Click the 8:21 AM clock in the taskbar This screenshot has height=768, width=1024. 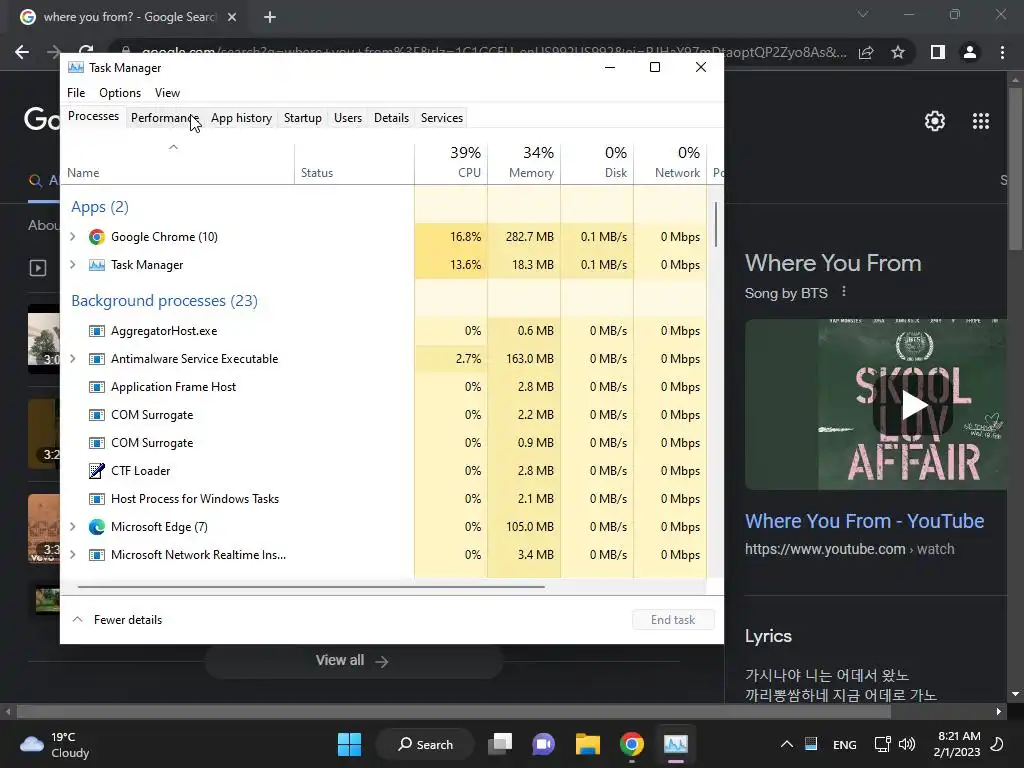(x=957, y=744)
